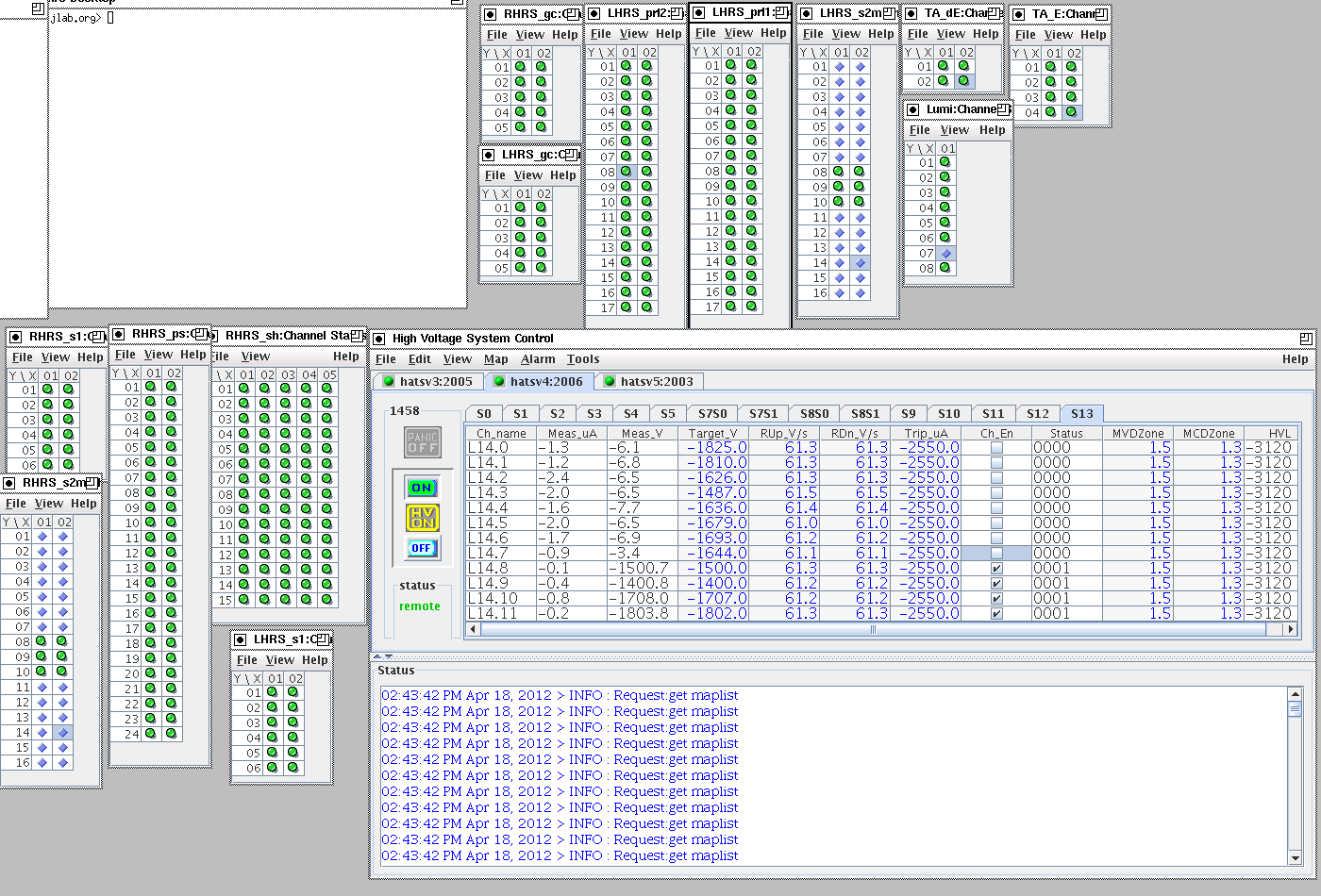
Task: Click channel name cell L14.11
Action: point(501,614)
